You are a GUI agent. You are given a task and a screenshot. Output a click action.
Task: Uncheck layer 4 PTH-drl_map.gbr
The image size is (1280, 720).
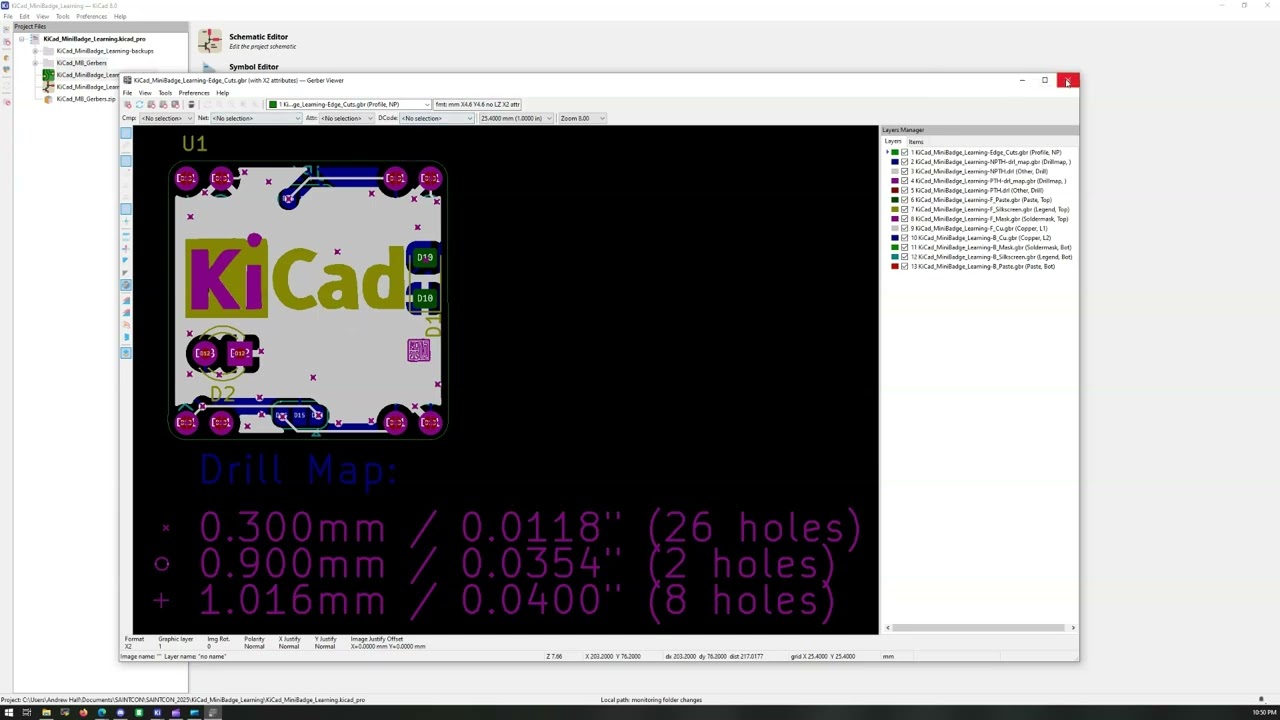point(905,181)
